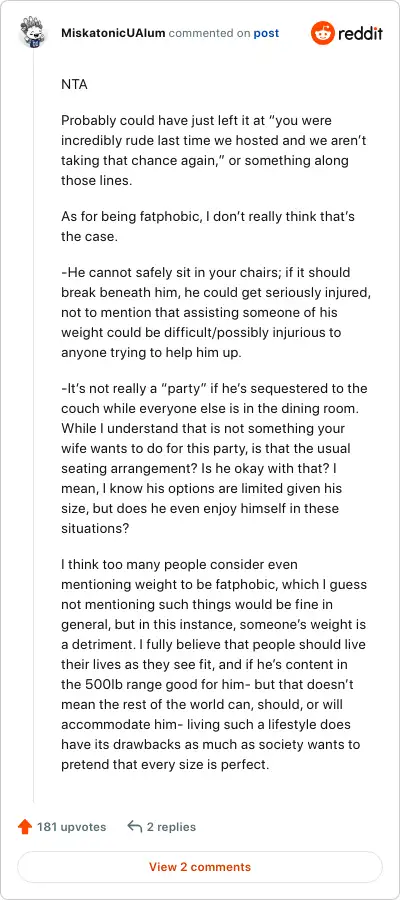Click the curved reply arrow icon
The width and height of the screenshot is (400, 900).
(x=135, y=827)
